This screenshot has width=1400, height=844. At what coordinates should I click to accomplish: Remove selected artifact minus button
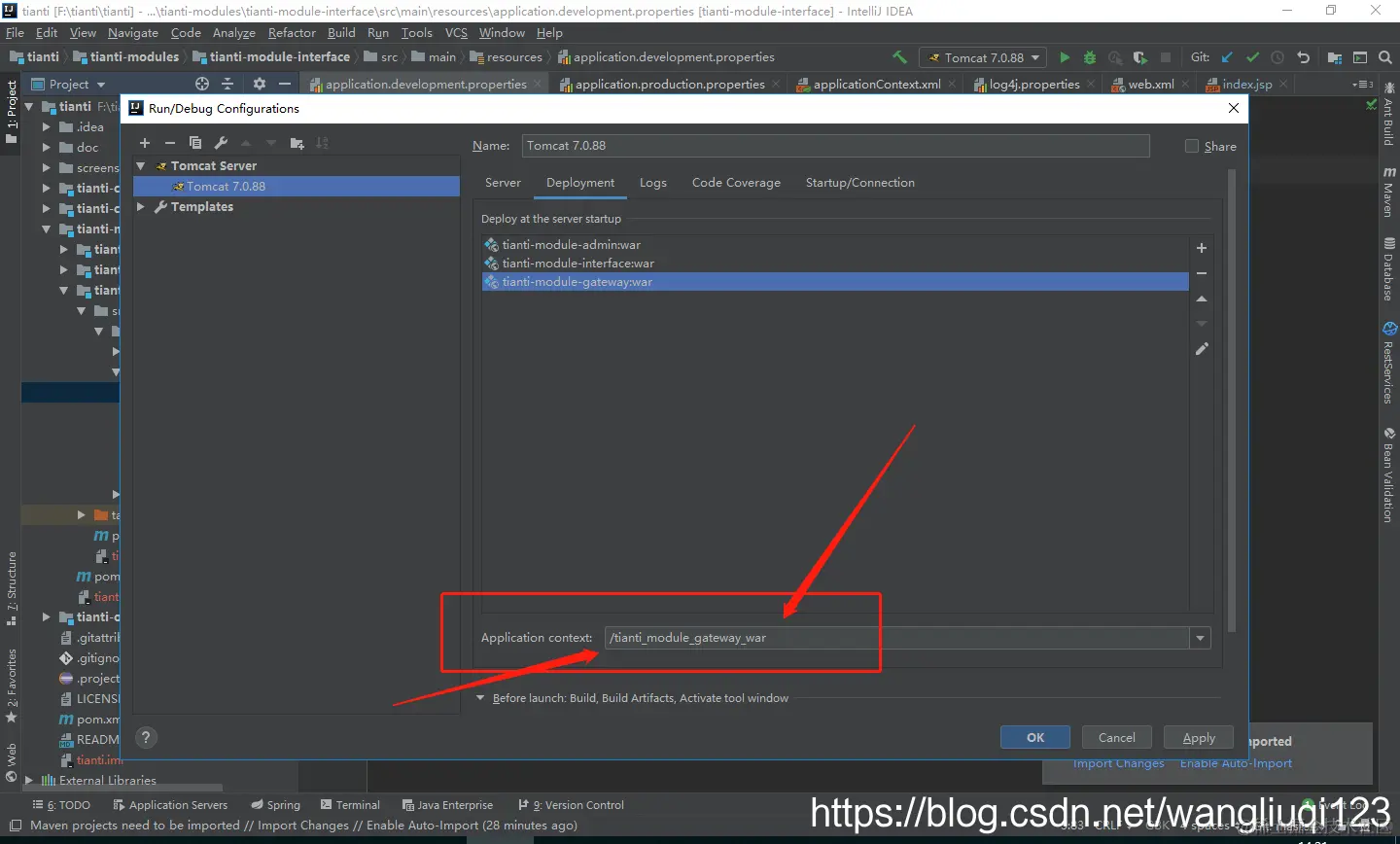1202,273
